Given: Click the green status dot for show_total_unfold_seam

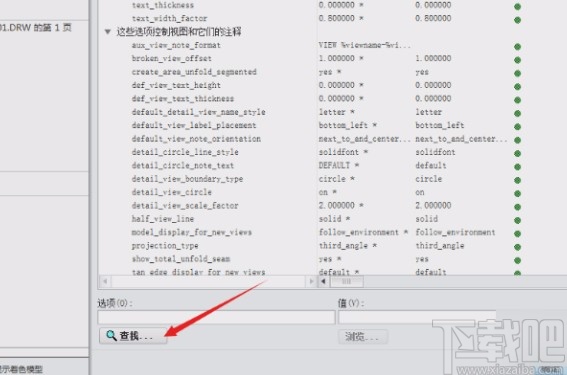Looking at the screenshot, I should 517,260.
